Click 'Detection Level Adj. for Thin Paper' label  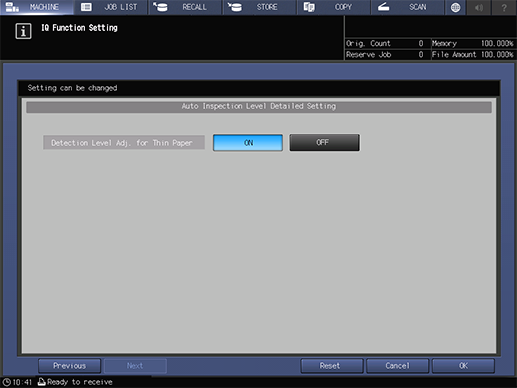point(124,143)
